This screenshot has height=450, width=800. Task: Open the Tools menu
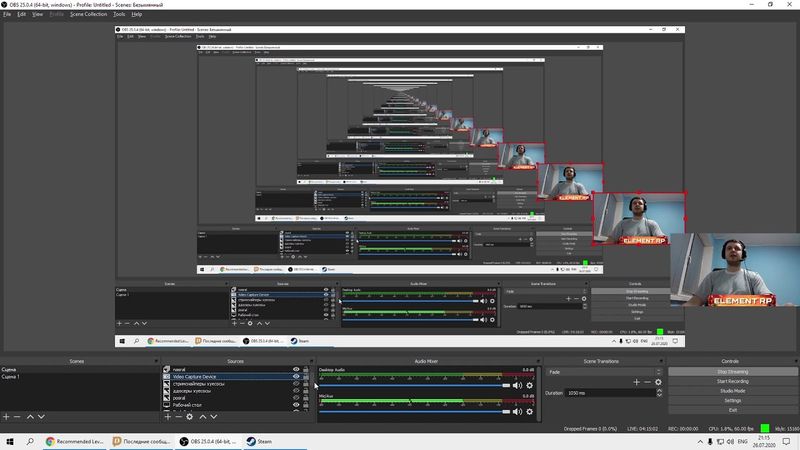[x=119, y=15]
